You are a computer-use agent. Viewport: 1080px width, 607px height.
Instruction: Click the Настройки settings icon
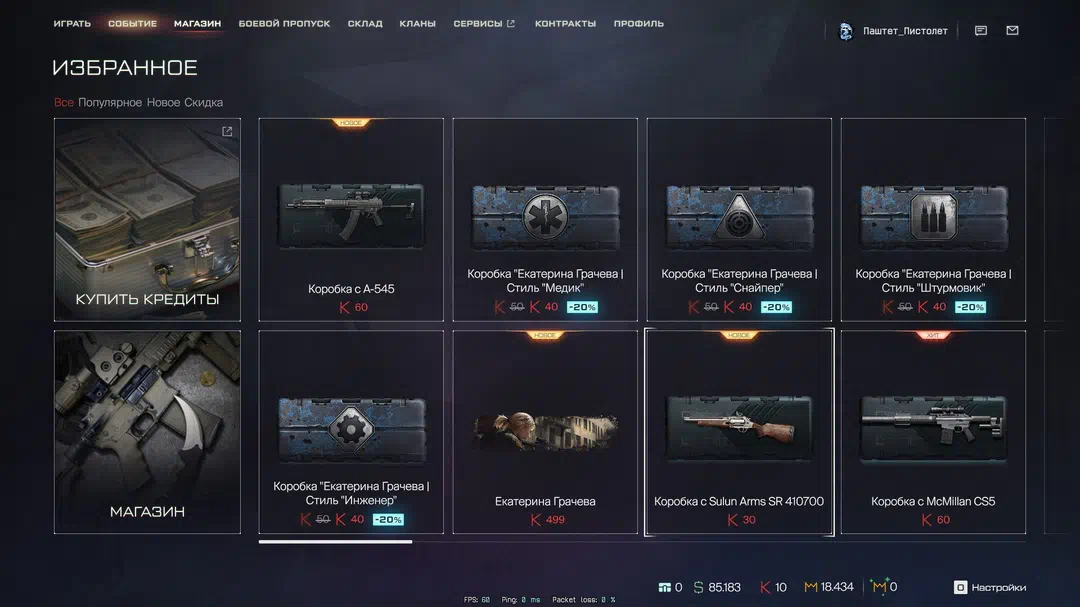tap(960, 587)
